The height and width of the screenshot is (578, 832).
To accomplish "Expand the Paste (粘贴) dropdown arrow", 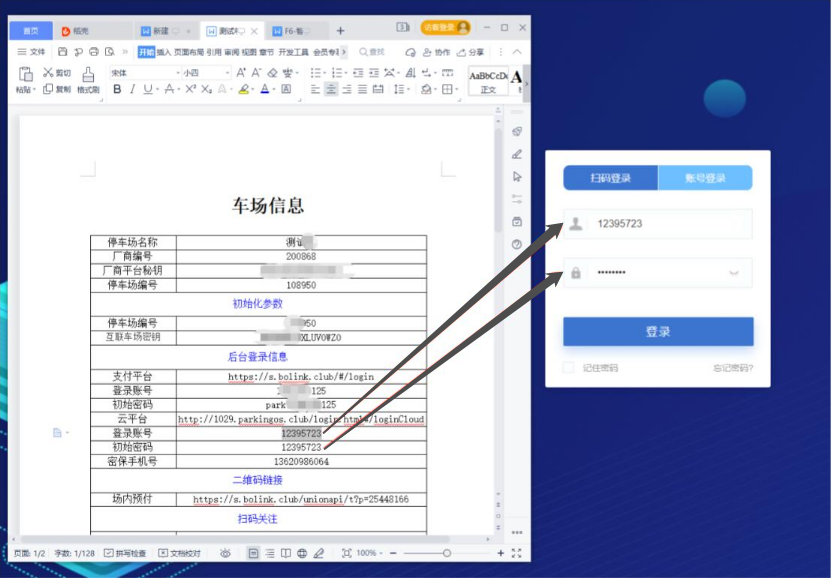I will 34,90.
